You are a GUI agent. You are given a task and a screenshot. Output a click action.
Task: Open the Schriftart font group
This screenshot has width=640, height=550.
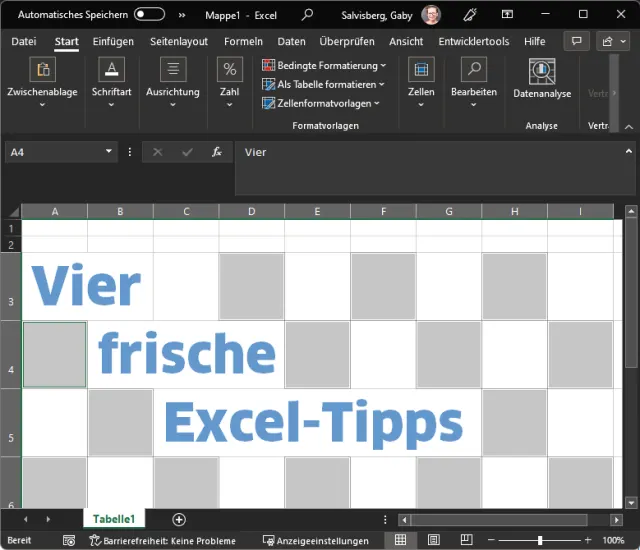point(111,80)
